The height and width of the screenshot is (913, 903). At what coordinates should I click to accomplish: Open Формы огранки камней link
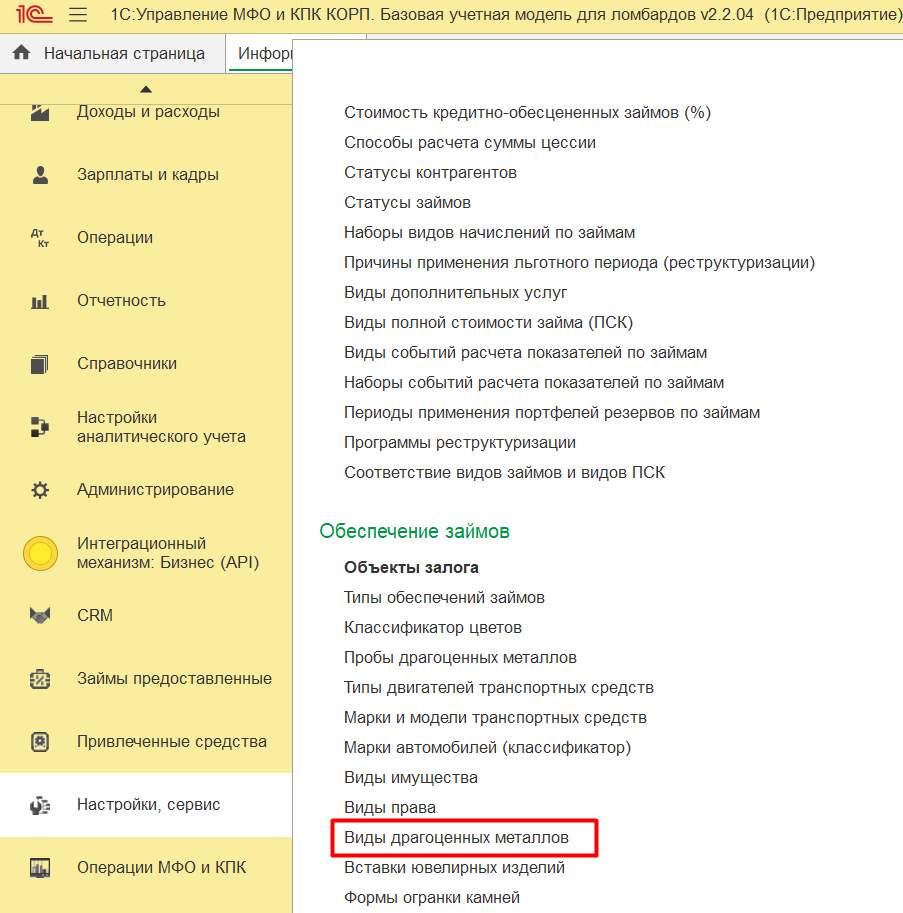431,898
